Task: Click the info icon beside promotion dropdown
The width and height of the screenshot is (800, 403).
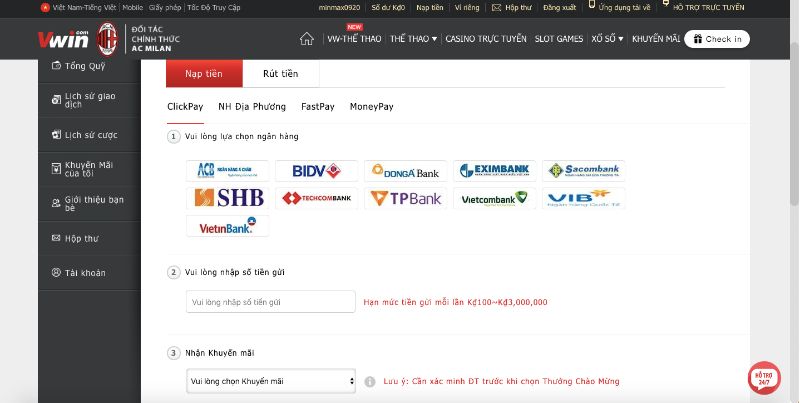Action: coord(370,382)
